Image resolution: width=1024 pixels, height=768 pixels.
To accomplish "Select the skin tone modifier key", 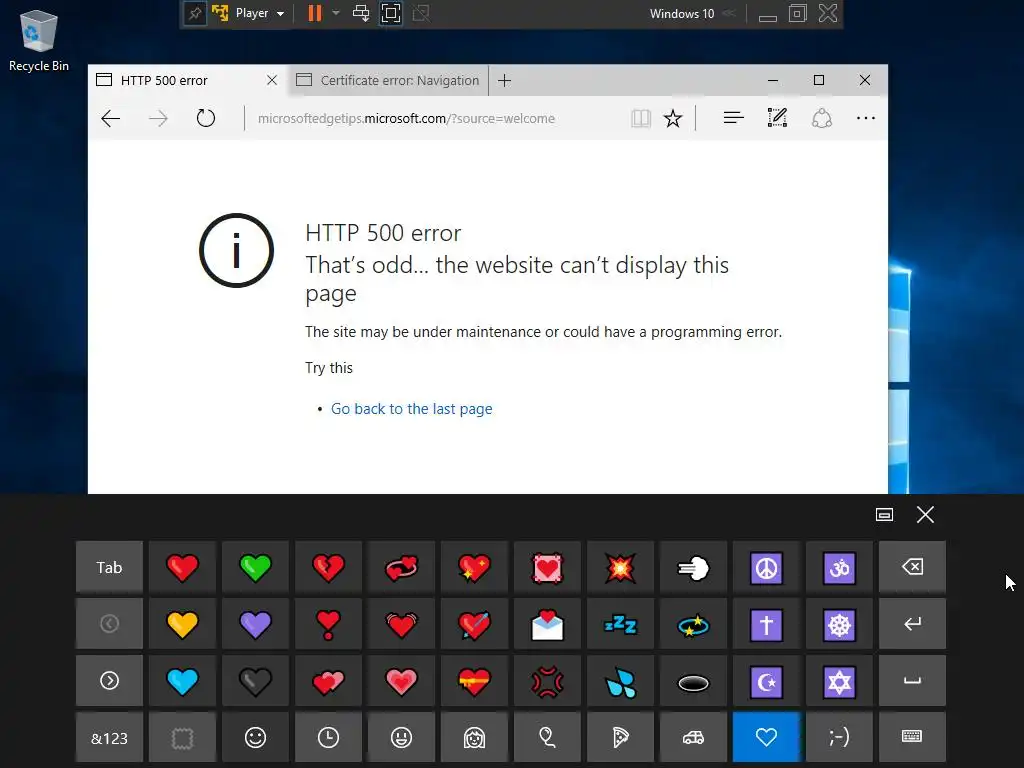I will [182, 738].
